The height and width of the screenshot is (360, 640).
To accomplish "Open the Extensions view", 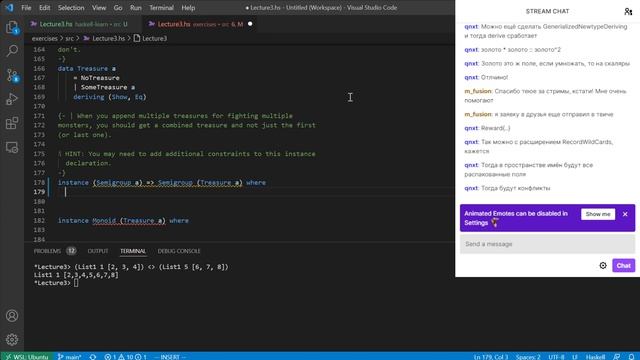I will tap(12, 123).
